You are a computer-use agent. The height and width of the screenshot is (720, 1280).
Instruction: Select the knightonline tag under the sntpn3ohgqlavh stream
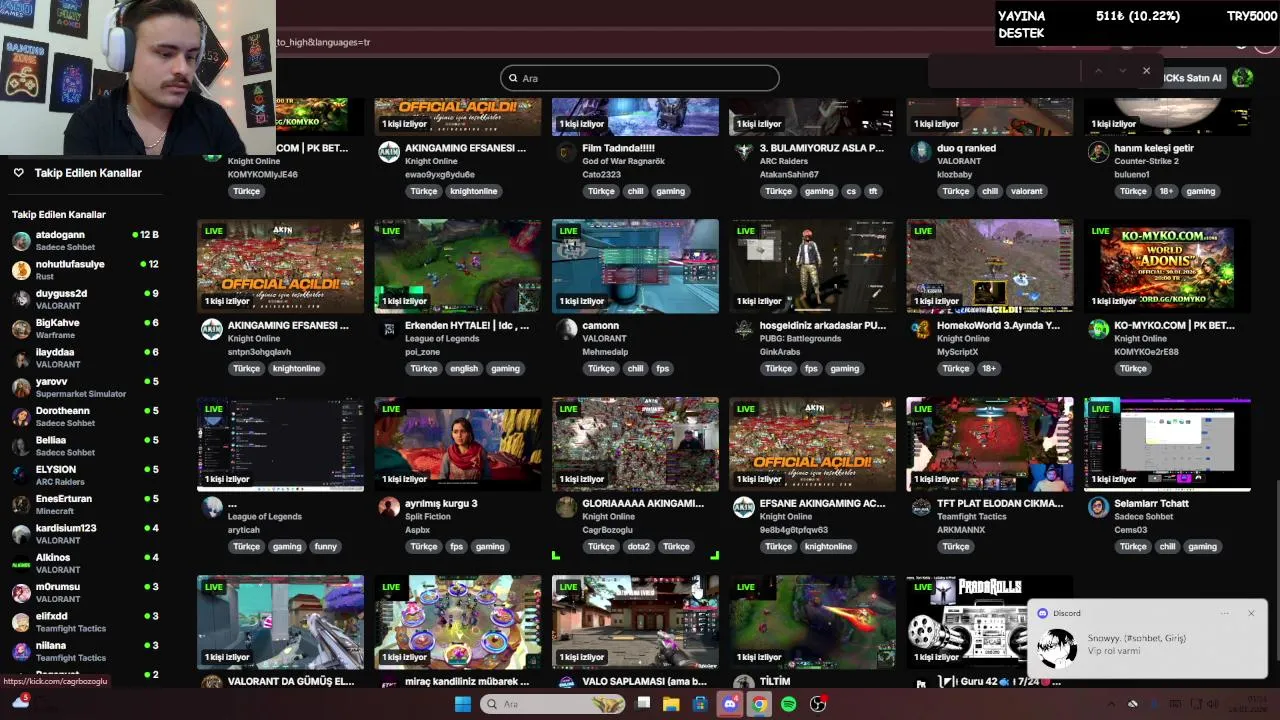[296, 368]
